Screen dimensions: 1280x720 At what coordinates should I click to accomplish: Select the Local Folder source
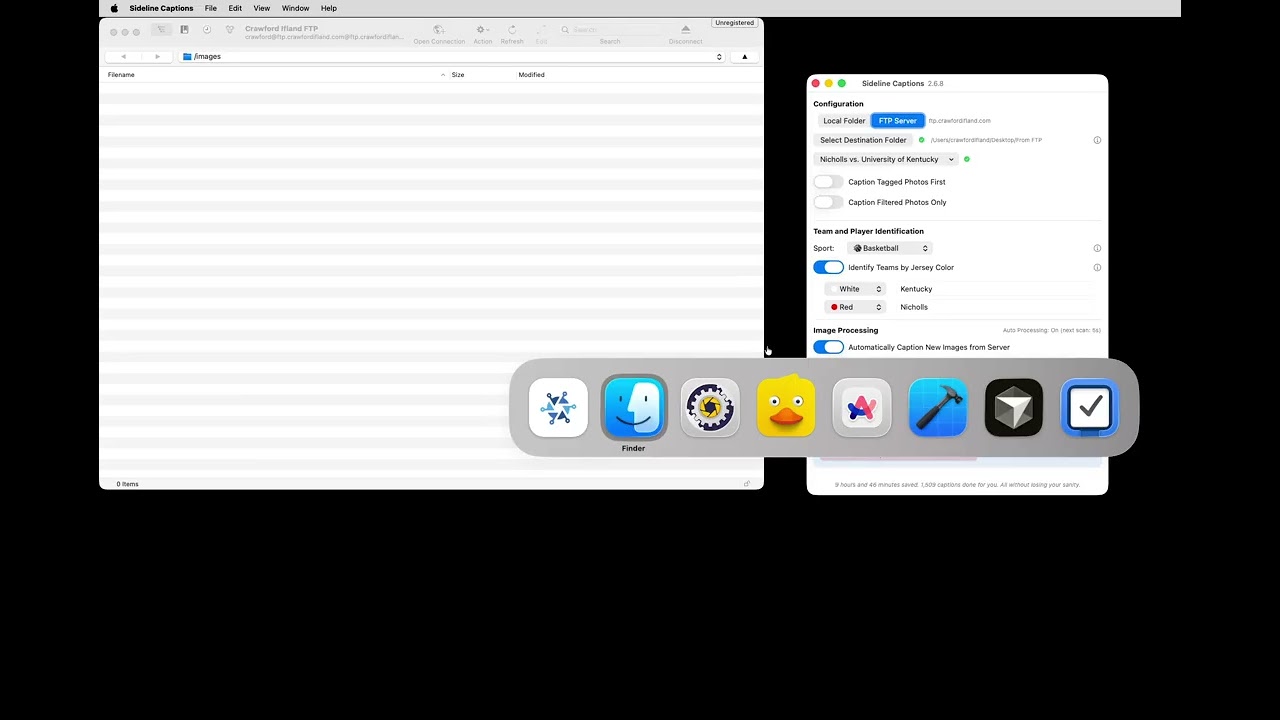[x=844, y=121]
